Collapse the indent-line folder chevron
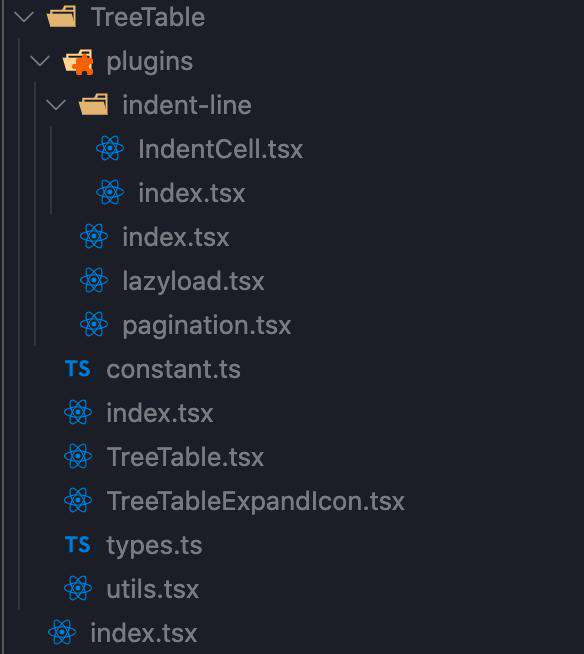The image size is (584, 654). coord(56,105)
